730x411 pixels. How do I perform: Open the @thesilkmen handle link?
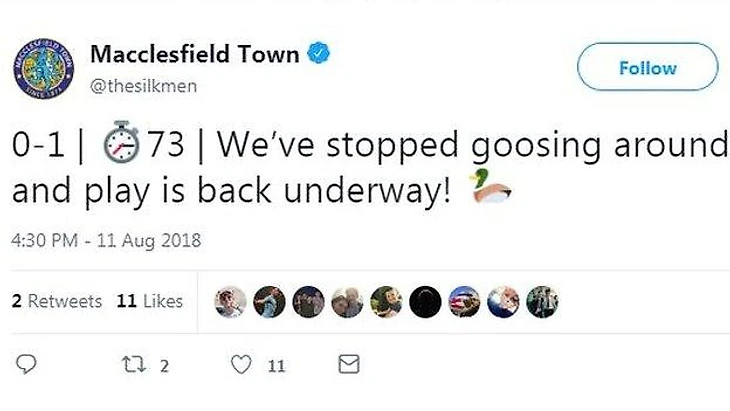pos(143,86)
